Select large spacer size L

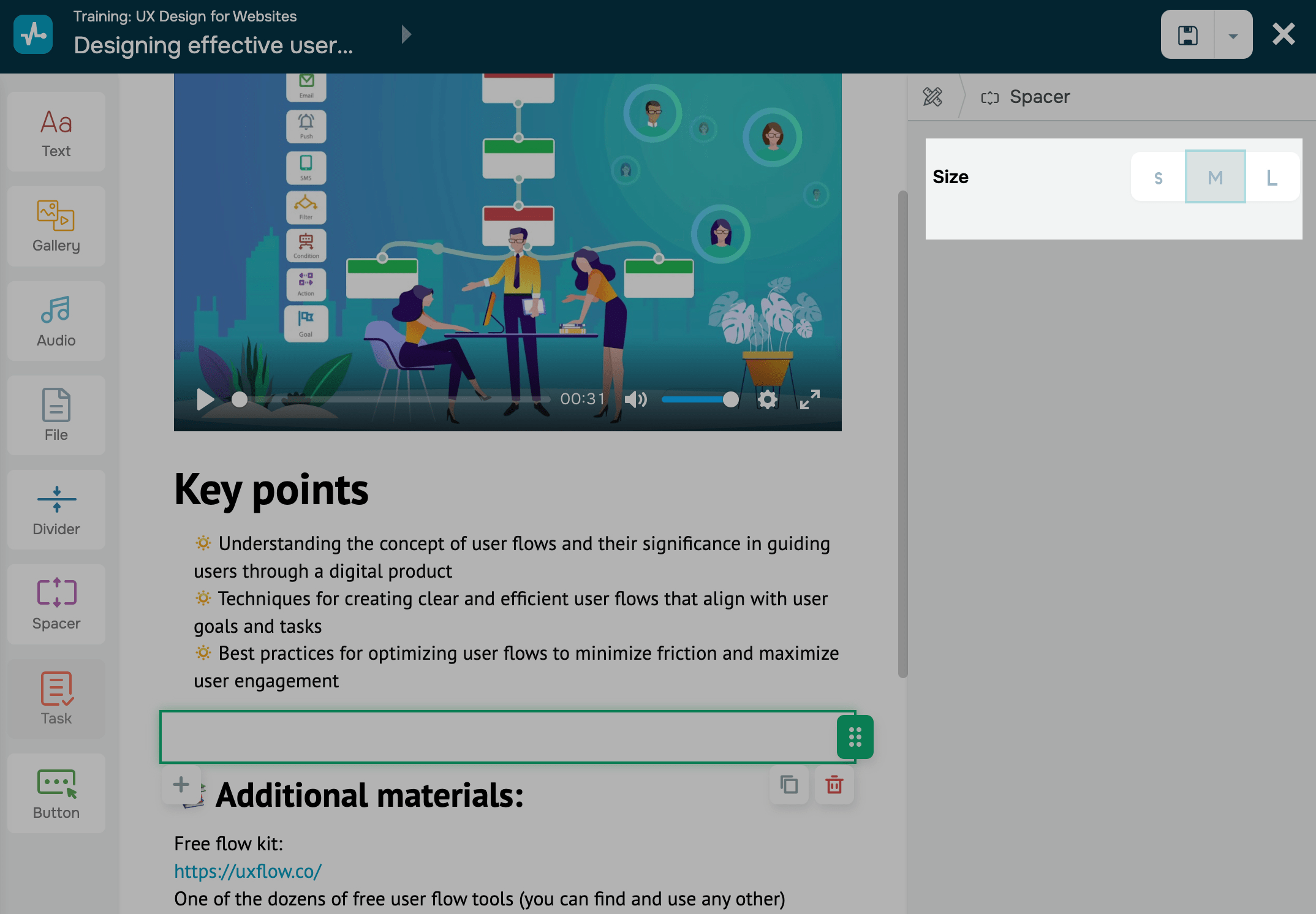coord(1272,177)
